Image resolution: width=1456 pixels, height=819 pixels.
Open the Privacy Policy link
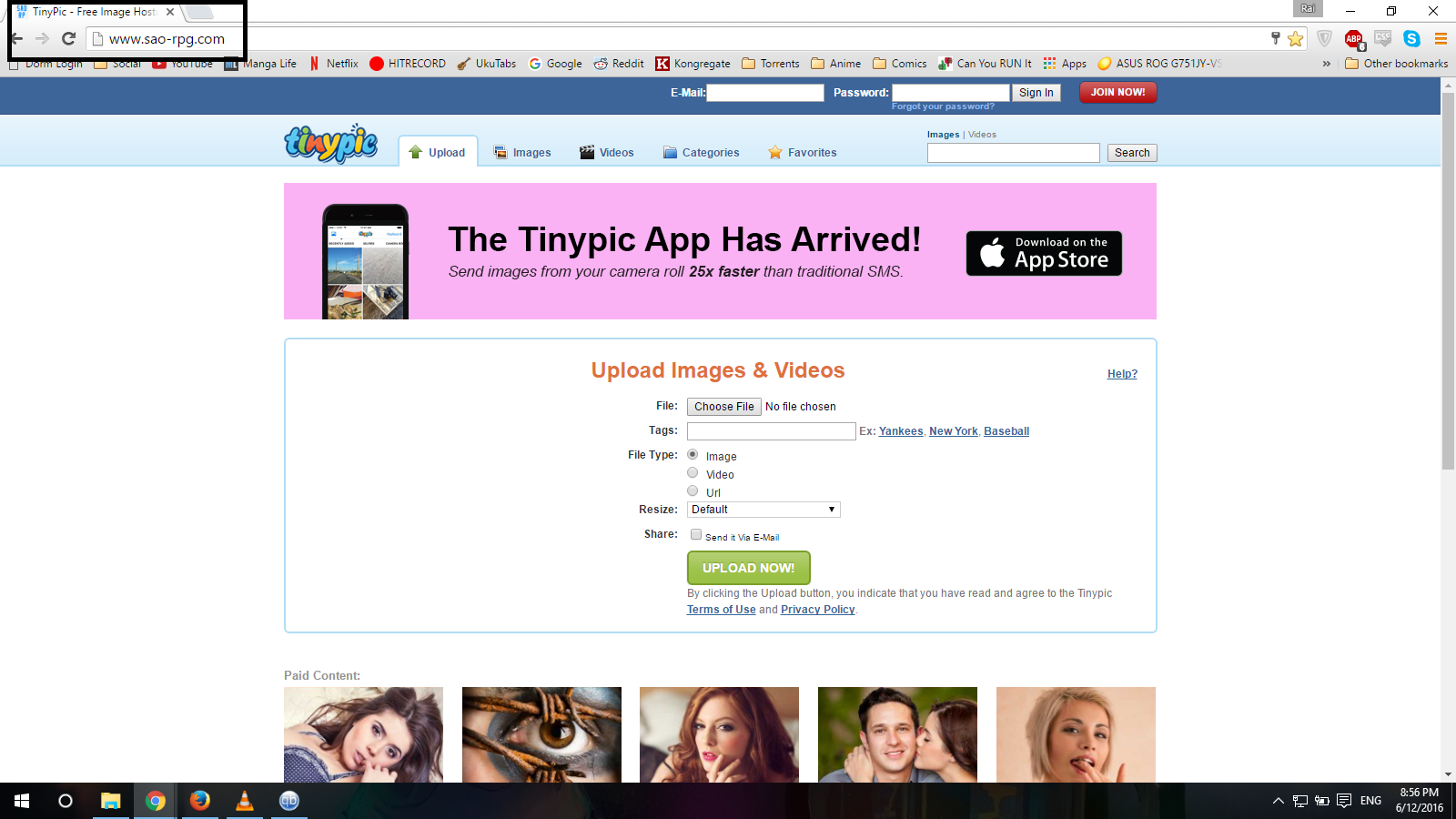pyautogui.click(x=818, y=610)
